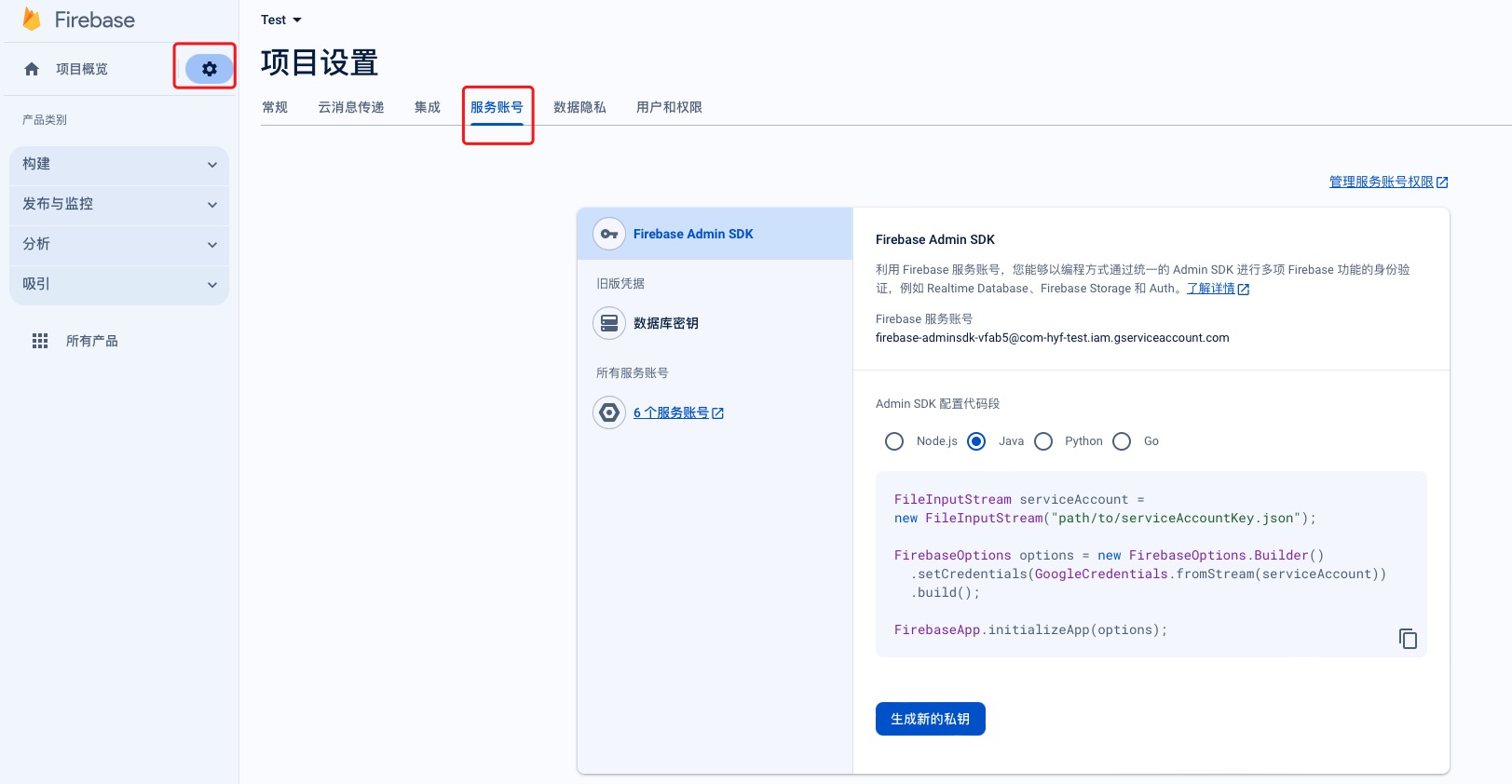1512x784 pixels.
Task: Select the Python radio button
Action: [1043, 441]
